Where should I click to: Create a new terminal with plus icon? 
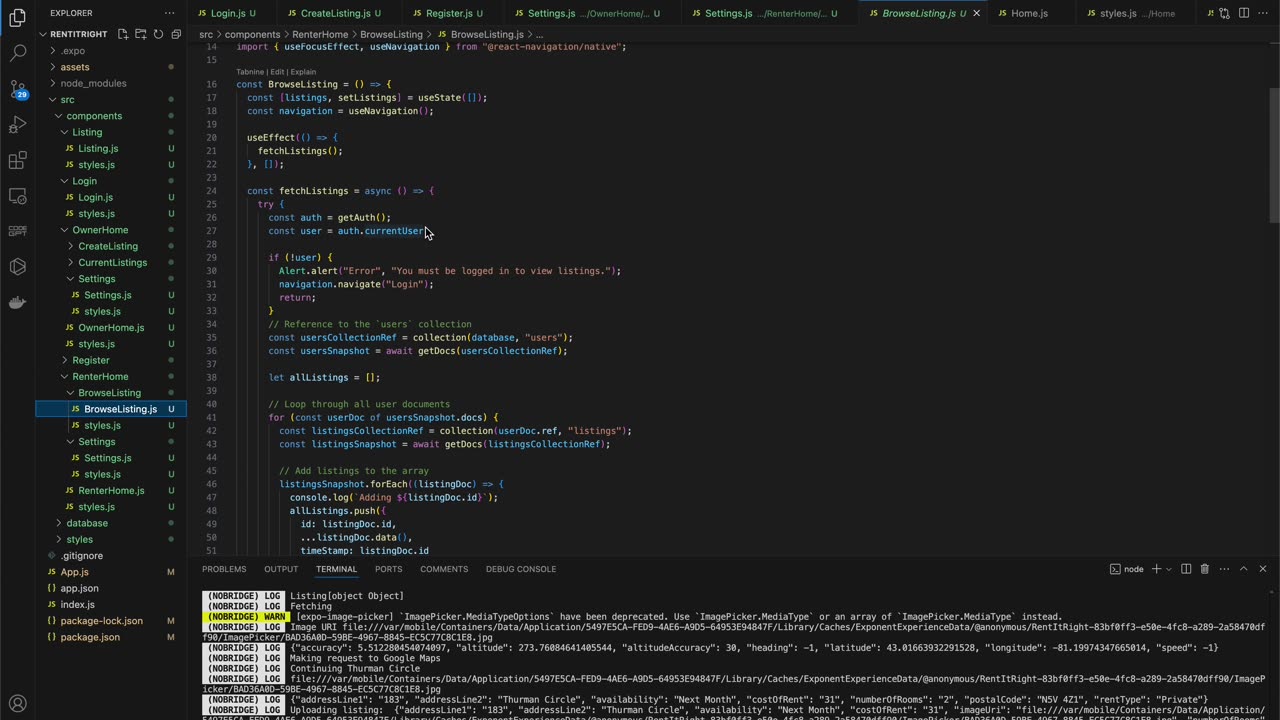click(x=1156, y=569)
